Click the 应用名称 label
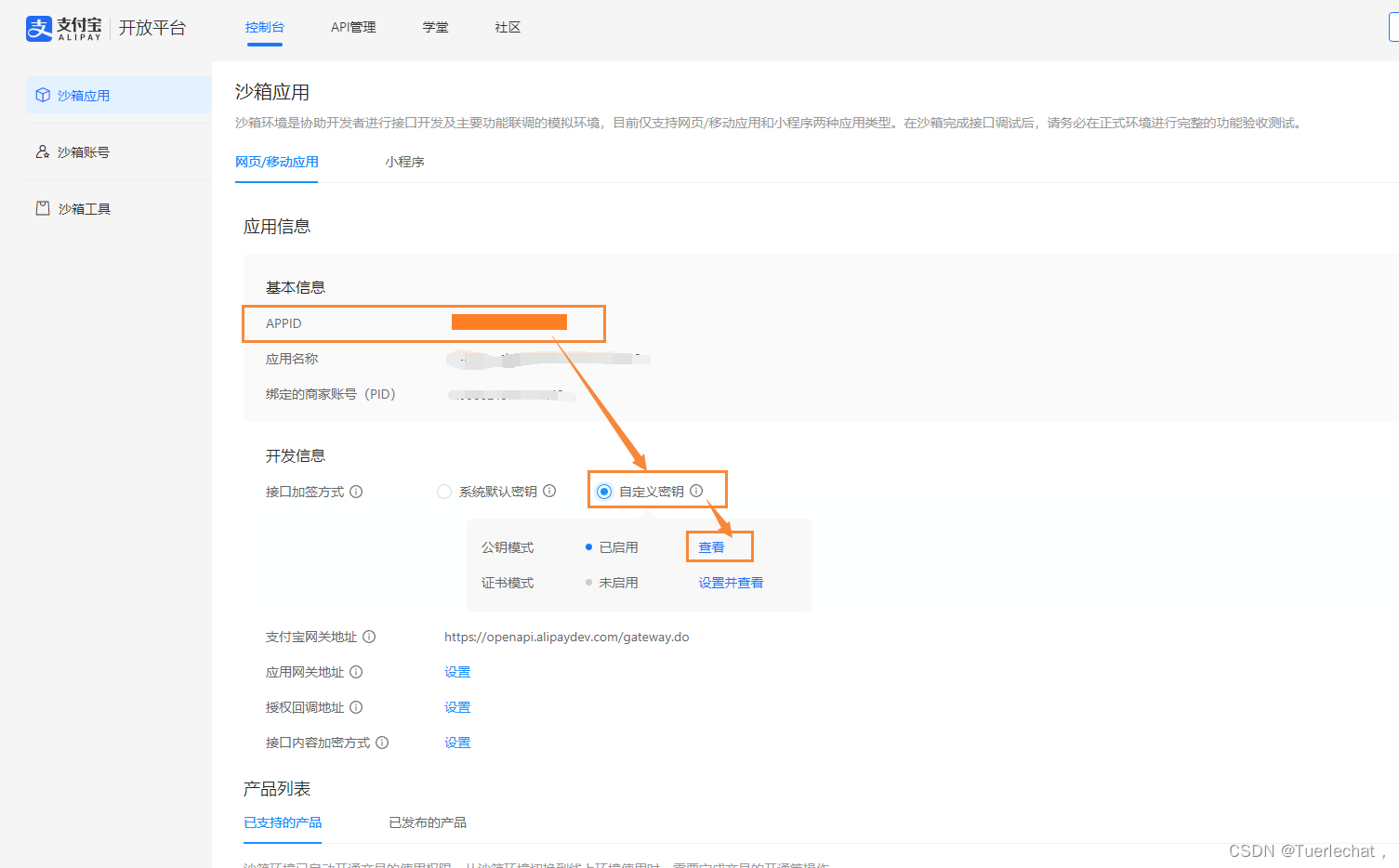This screenshot has width=1399, height=868. coord(292,359)
